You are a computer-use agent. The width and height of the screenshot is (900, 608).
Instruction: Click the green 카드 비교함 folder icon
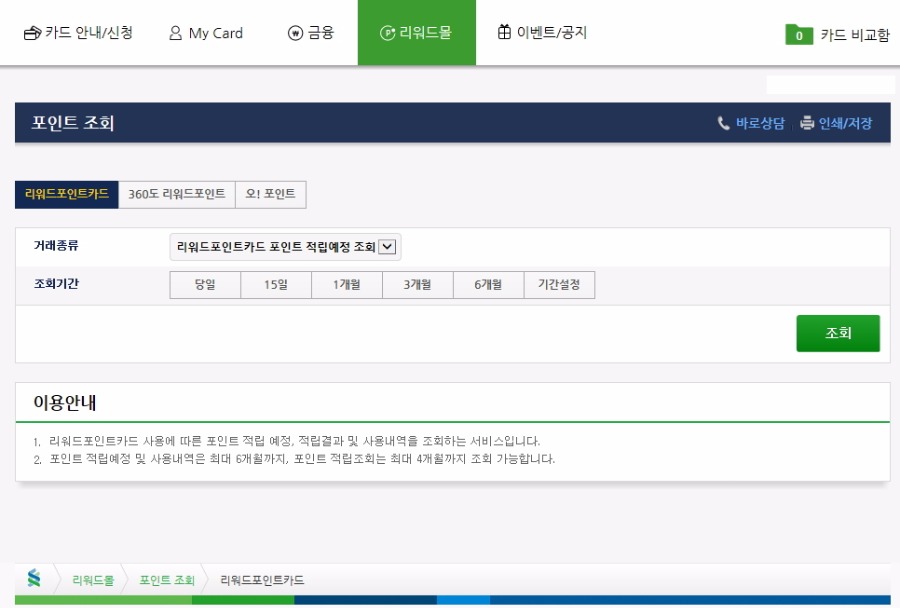pyautogui.click(x=798, y=35)
